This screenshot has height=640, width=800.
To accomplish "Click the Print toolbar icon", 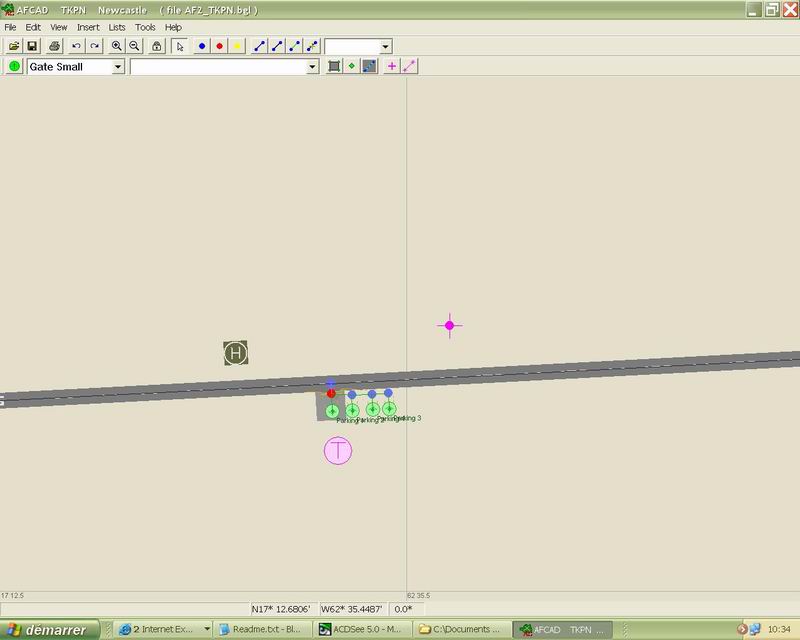I will pos(55,46).
